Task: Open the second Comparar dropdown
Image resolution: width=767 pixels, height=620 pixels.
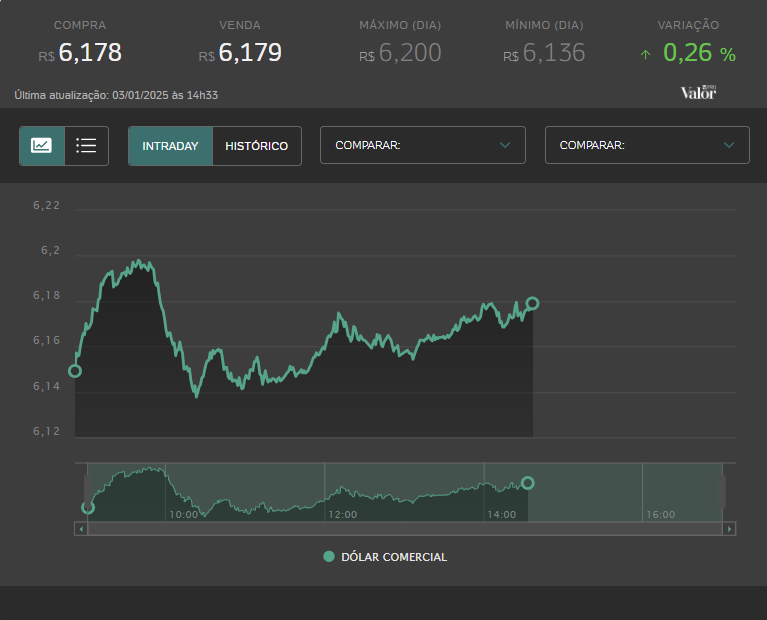Action: click(x=647, y=145)
